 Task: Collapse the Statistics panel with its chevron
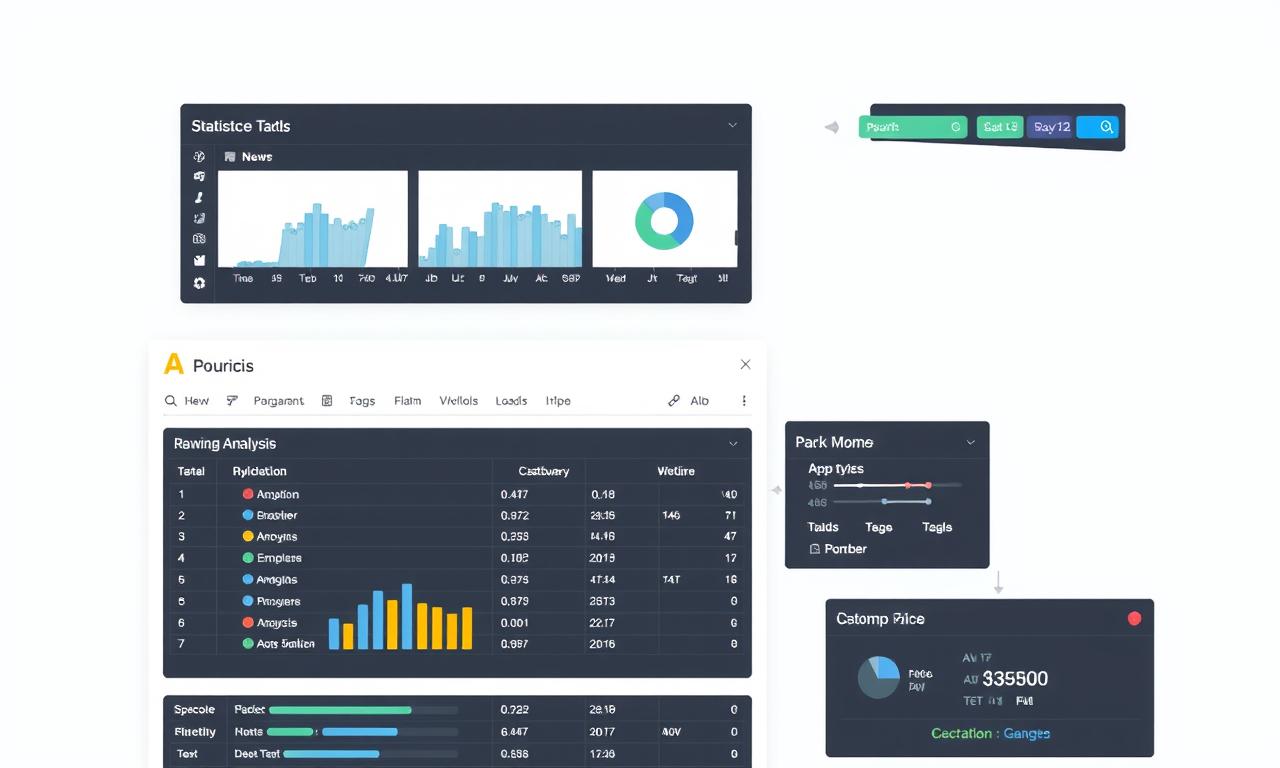coord(732,126)
